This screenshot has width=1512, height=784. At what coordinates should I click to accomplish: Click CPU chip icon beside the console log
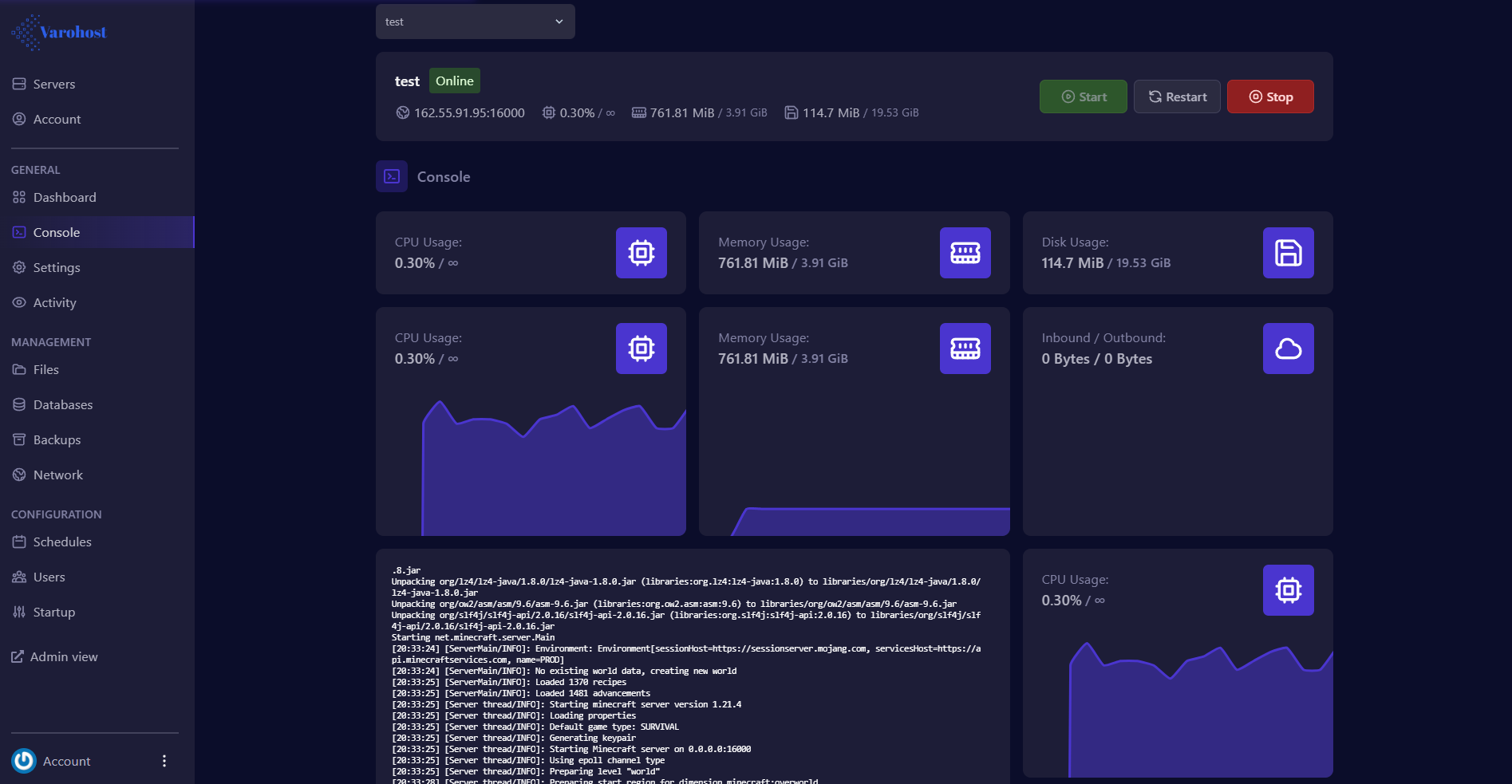point(1289,590)
